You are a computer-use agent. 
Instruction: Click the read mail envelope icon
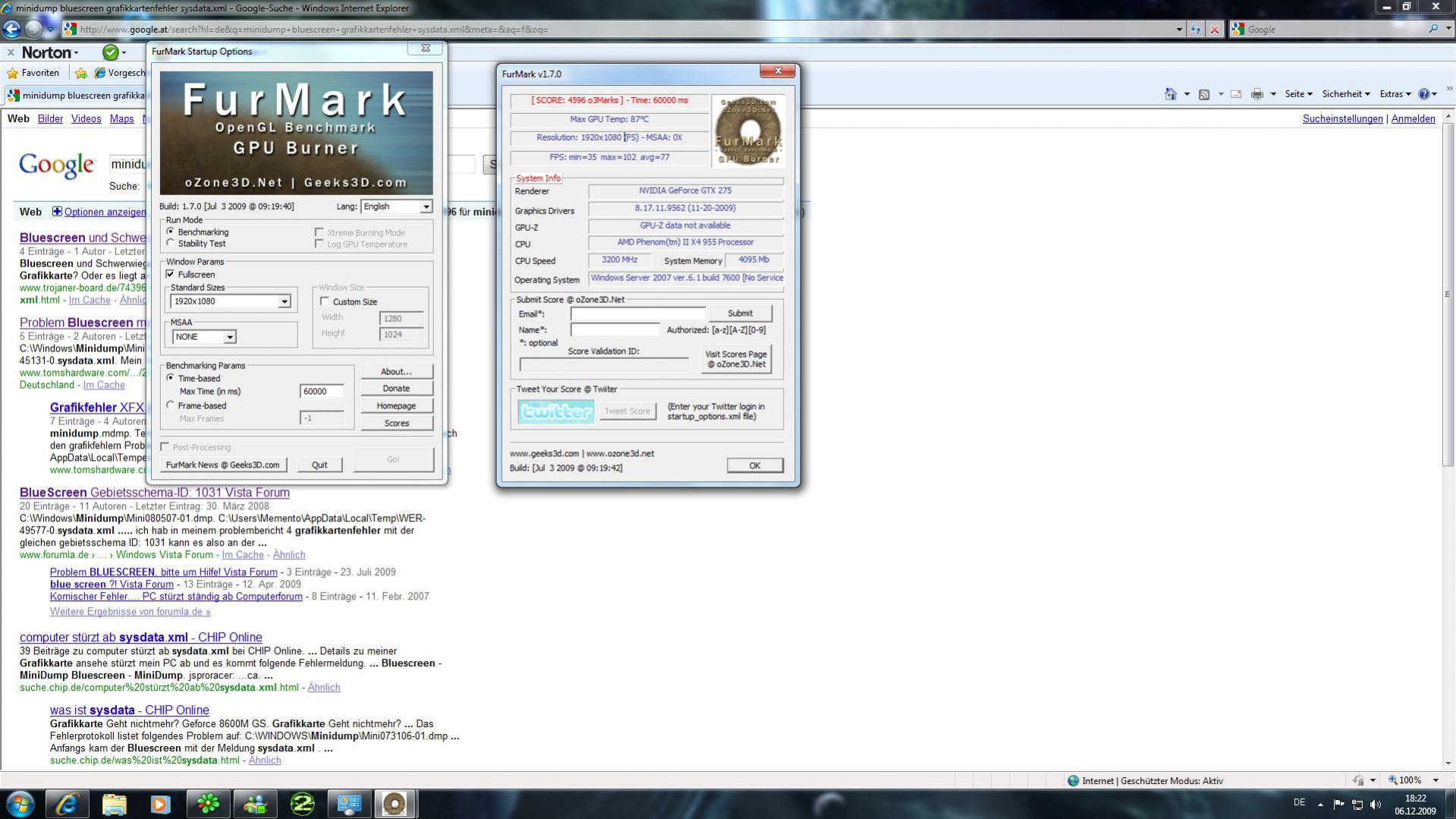(1236, 94)
